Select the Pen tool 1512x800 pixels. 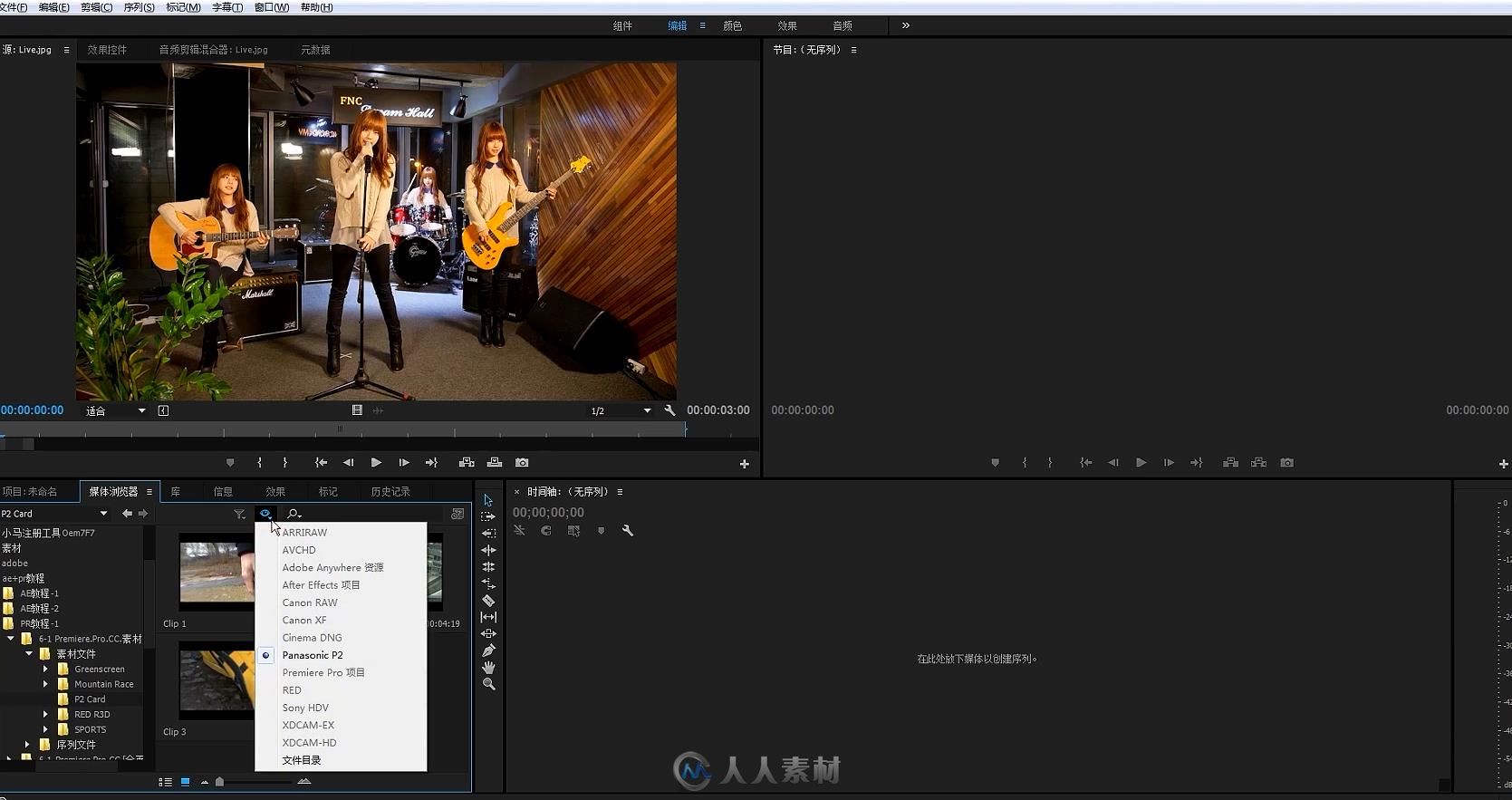click(x=488, y=651)
